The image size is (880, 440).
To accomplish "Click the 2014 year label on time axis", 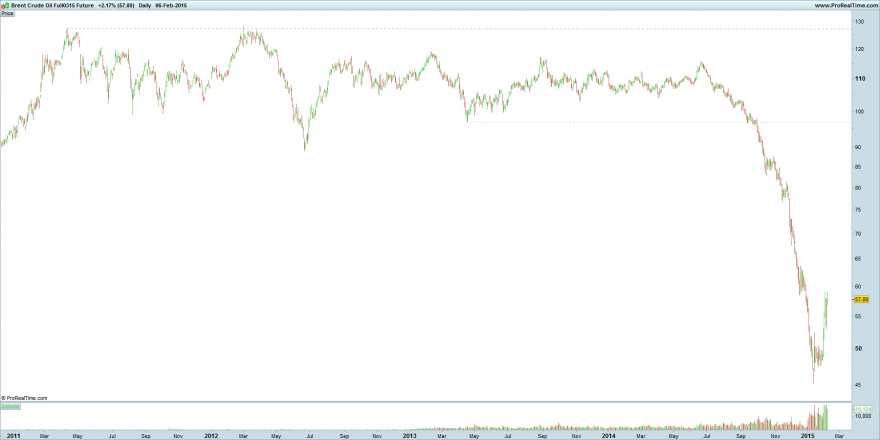I will click(608, 436).
